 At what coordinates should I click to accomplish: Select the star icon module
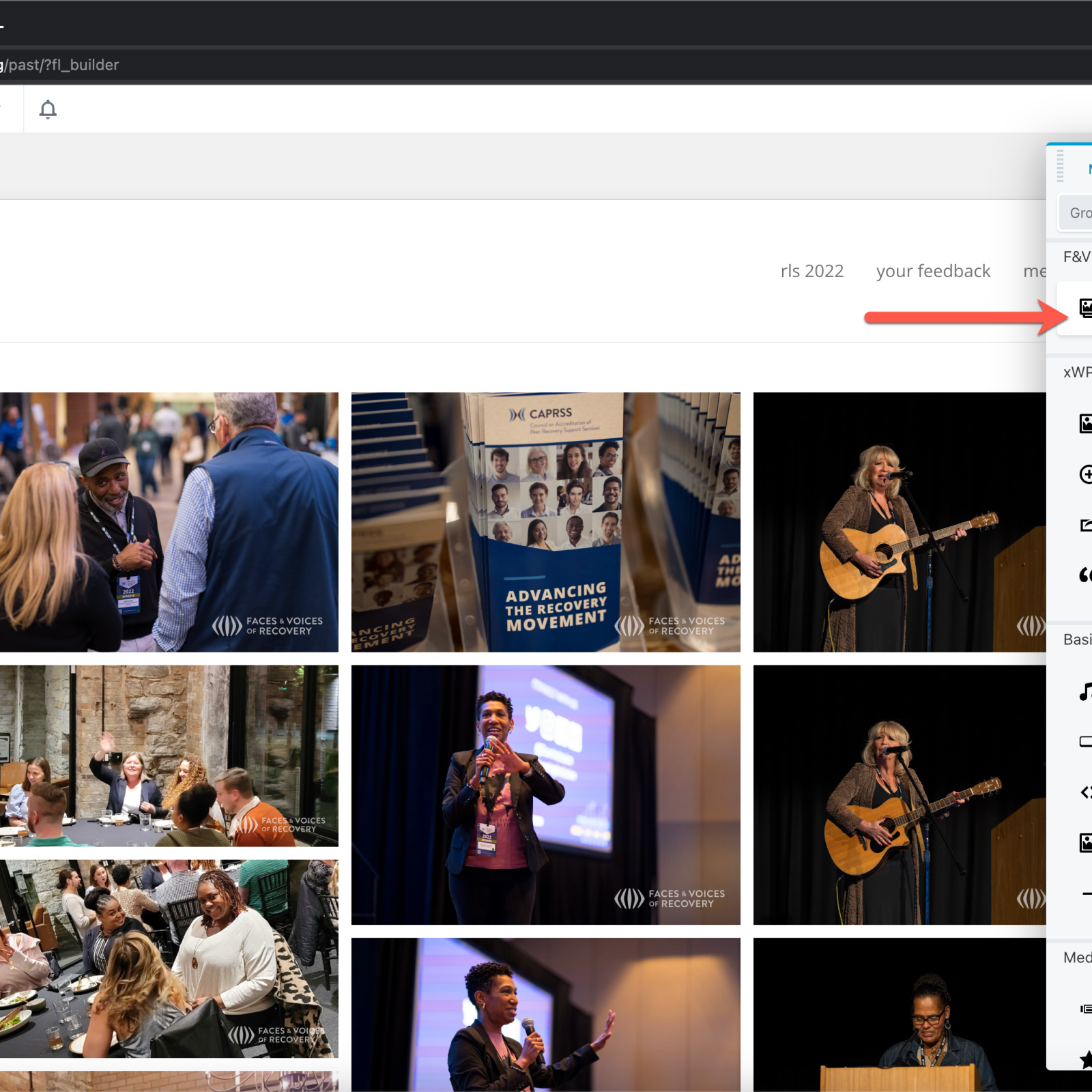[1085, 1059]
